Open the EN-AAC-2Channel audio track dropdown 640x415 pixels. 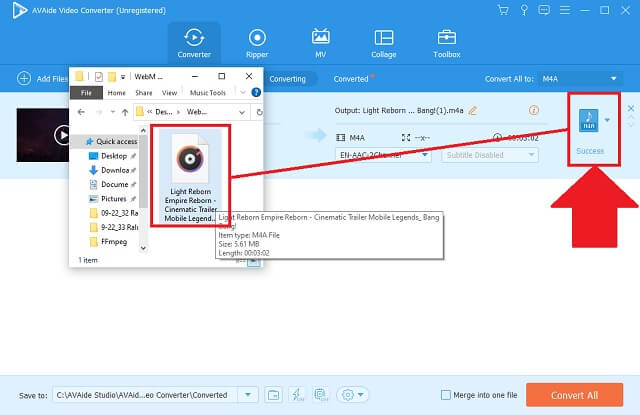click(x=383, y=155)
